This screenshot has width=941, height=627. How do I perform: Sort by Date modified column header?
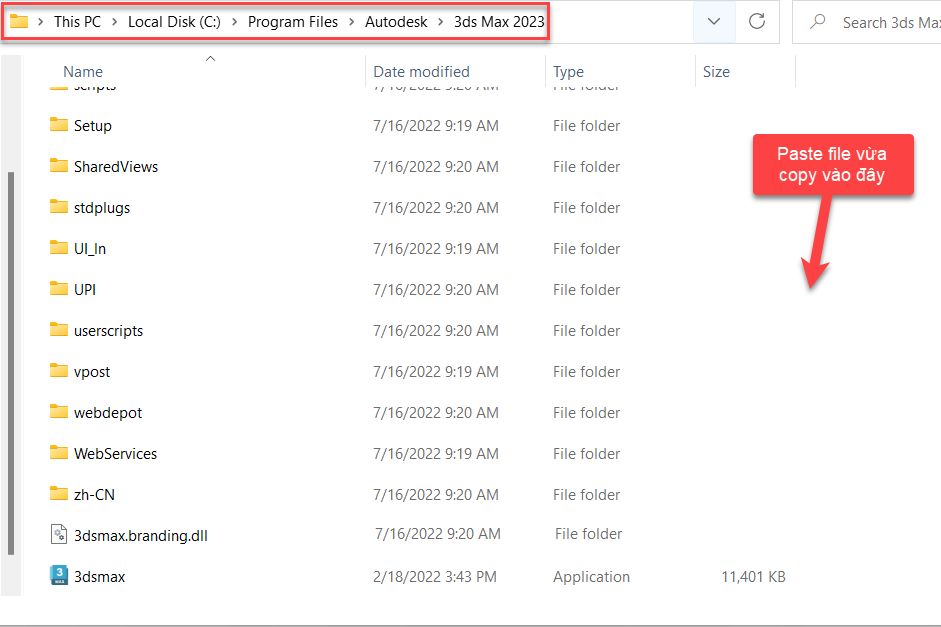421,72
